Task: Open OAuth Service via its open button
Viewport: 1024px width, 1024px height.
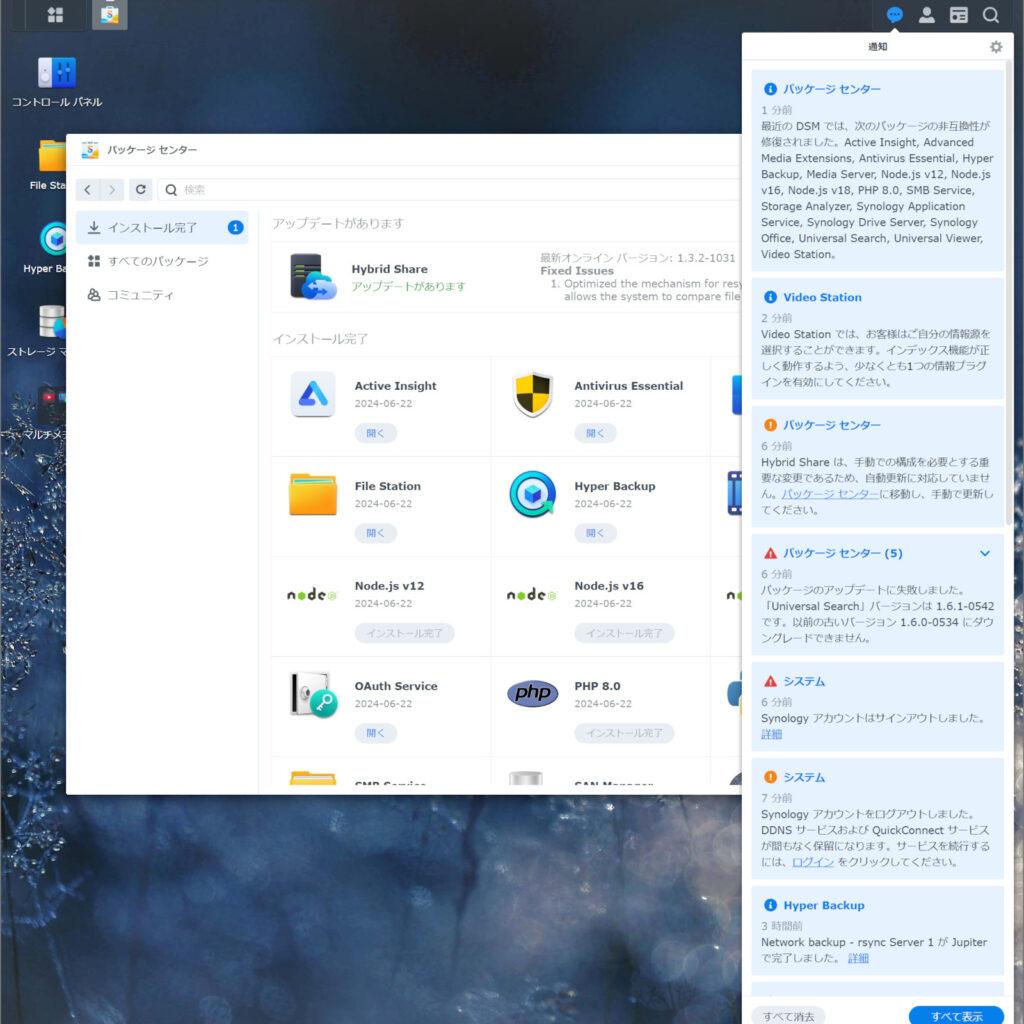Action: 376,733
